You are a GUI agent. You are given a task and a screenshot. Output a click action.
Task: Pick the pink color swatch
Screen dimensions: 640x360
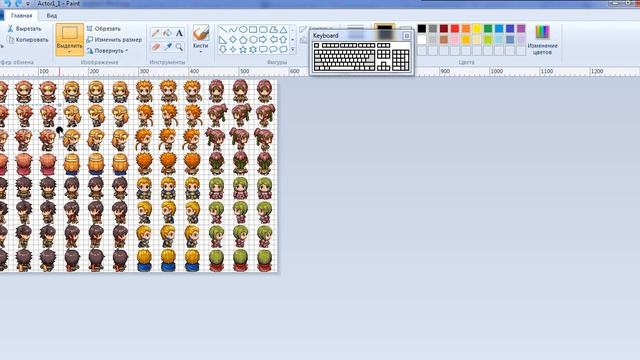click(x=455, y=40)
